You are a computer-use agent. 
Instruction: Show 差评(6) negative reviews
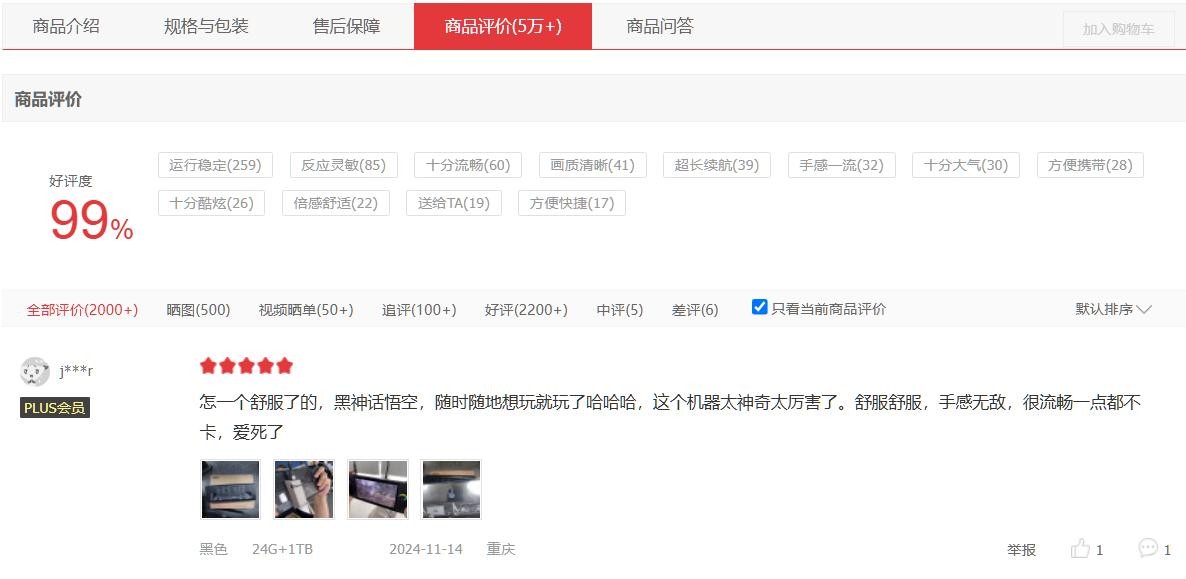tap(695, 310)
